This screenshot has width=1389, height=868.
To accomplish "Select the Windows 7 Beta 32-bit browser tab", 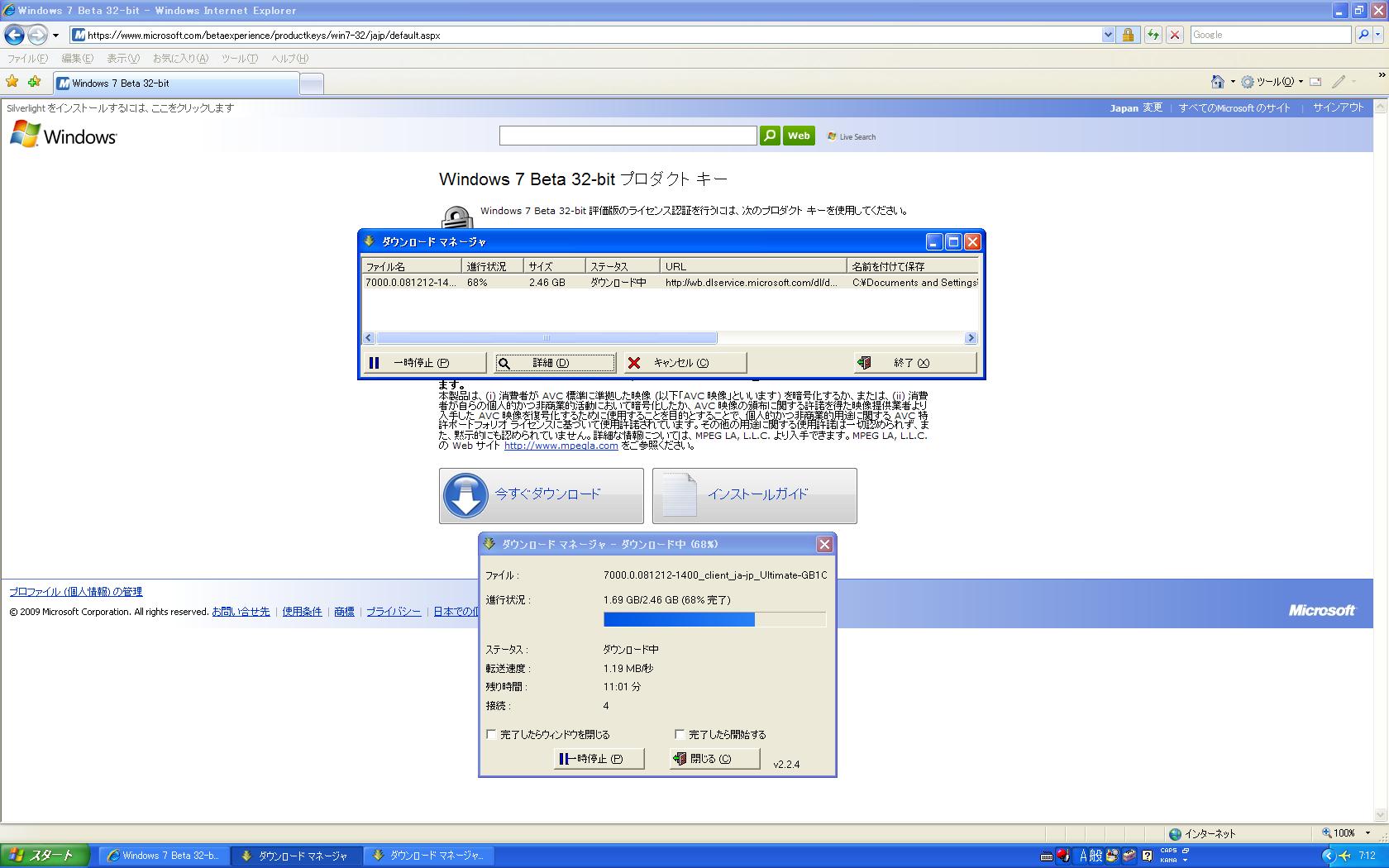I will (x=176, y=83).
